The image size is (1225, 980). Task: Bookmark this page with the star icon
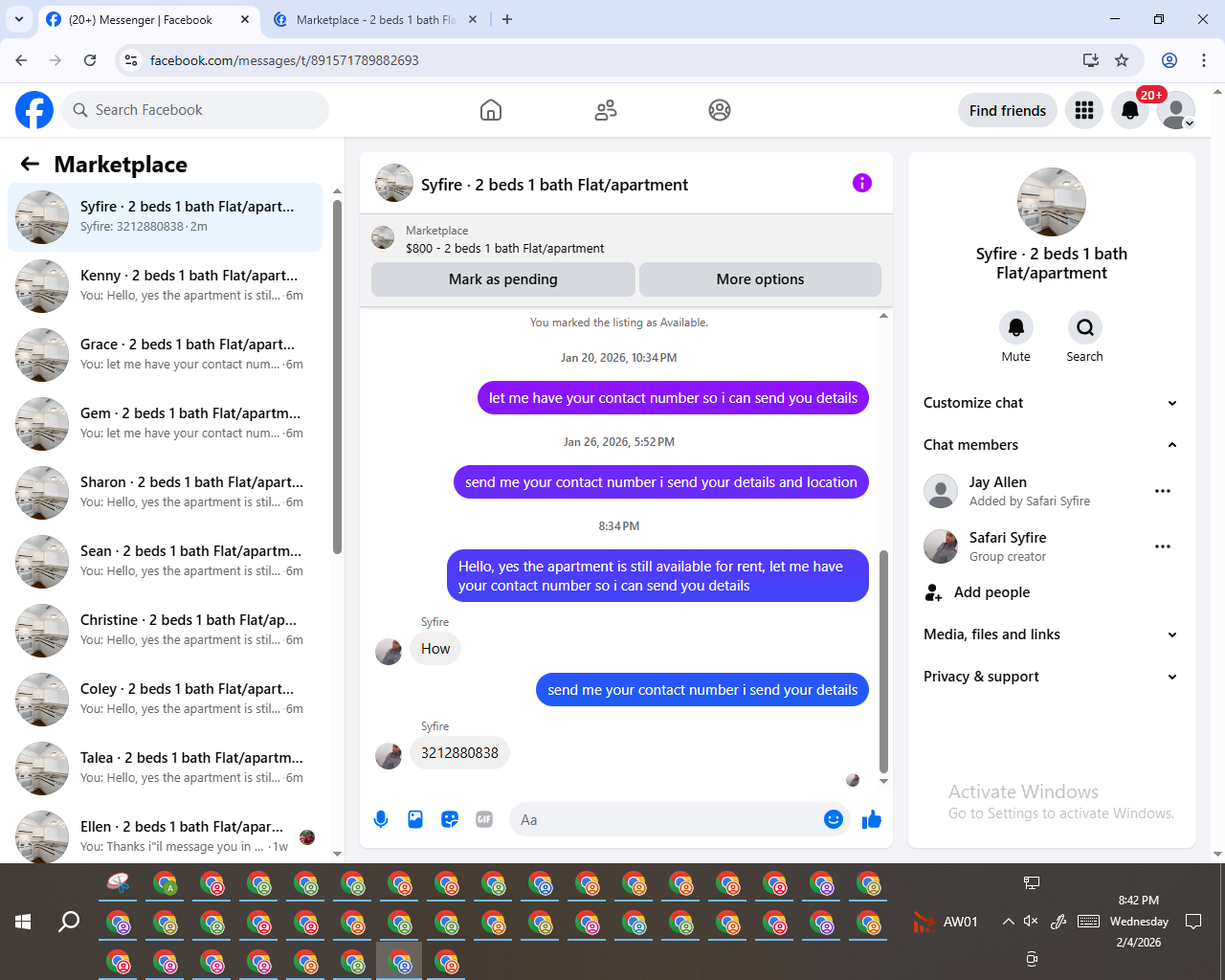coord(1122,60)
